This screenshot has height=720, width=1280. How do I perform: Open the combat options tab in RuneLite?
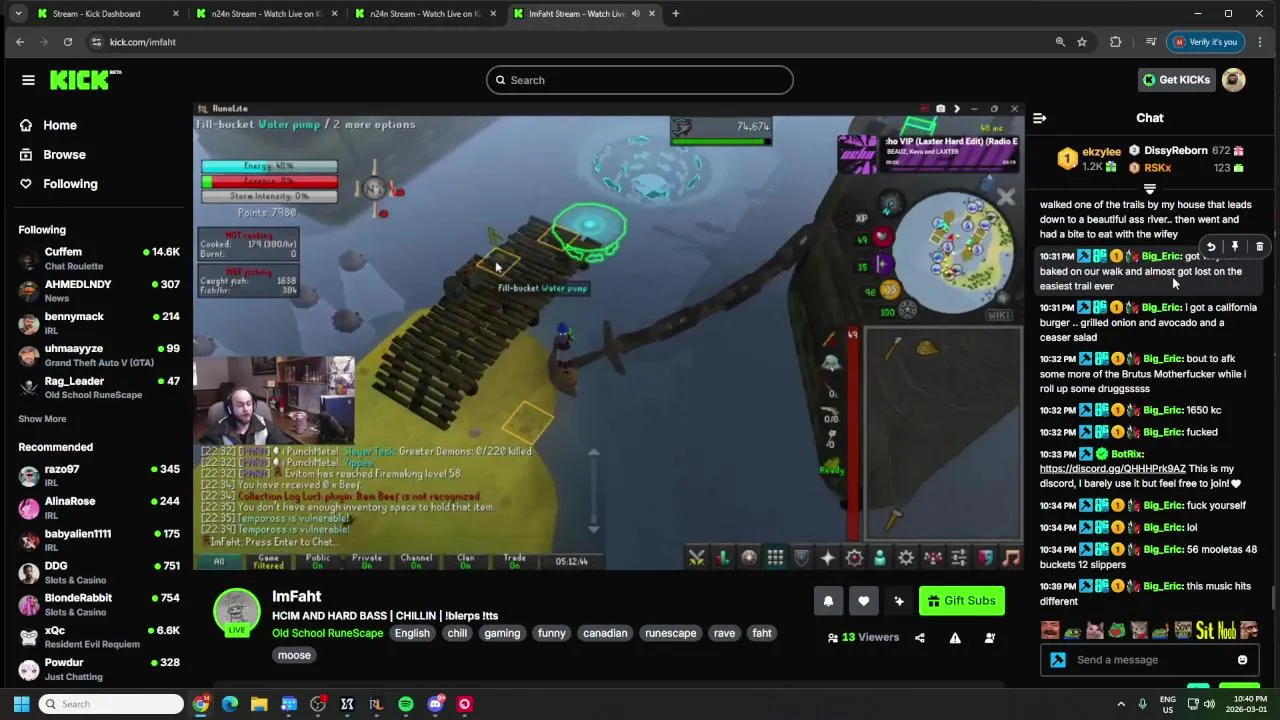tap(696, 558)
